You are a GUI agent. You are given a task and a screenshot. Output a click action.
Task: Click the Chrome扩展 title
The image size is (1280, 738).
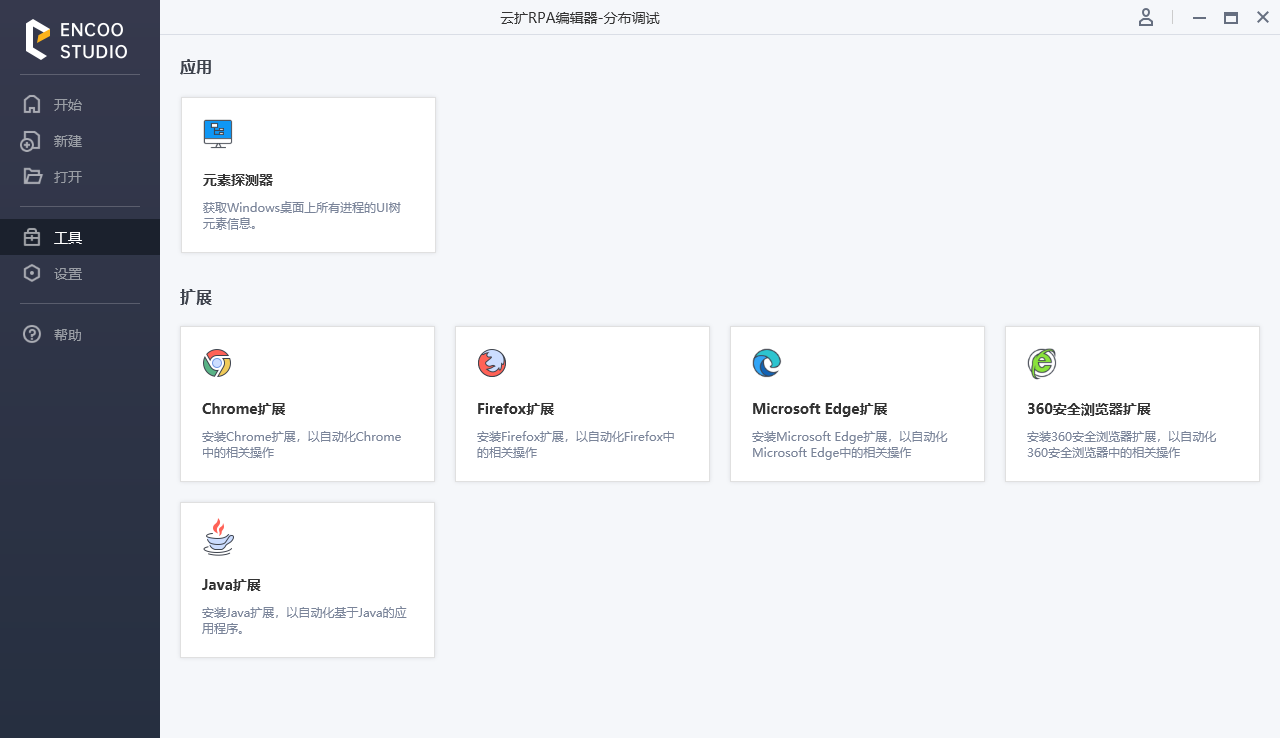(244, 409)
